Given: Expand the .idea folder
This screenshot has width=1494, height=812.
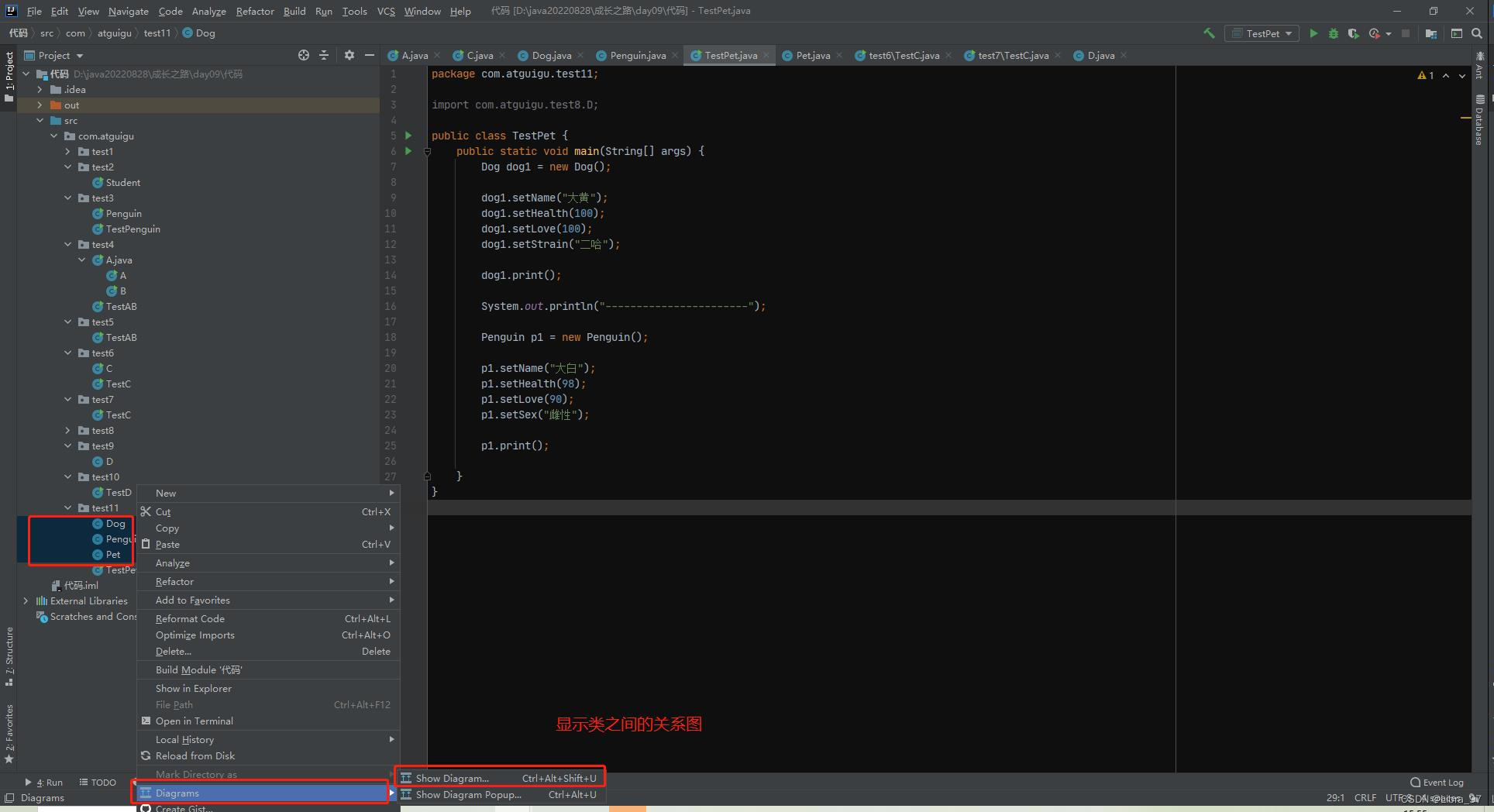Looking at the screenshot, I should [x=40, y=89].
